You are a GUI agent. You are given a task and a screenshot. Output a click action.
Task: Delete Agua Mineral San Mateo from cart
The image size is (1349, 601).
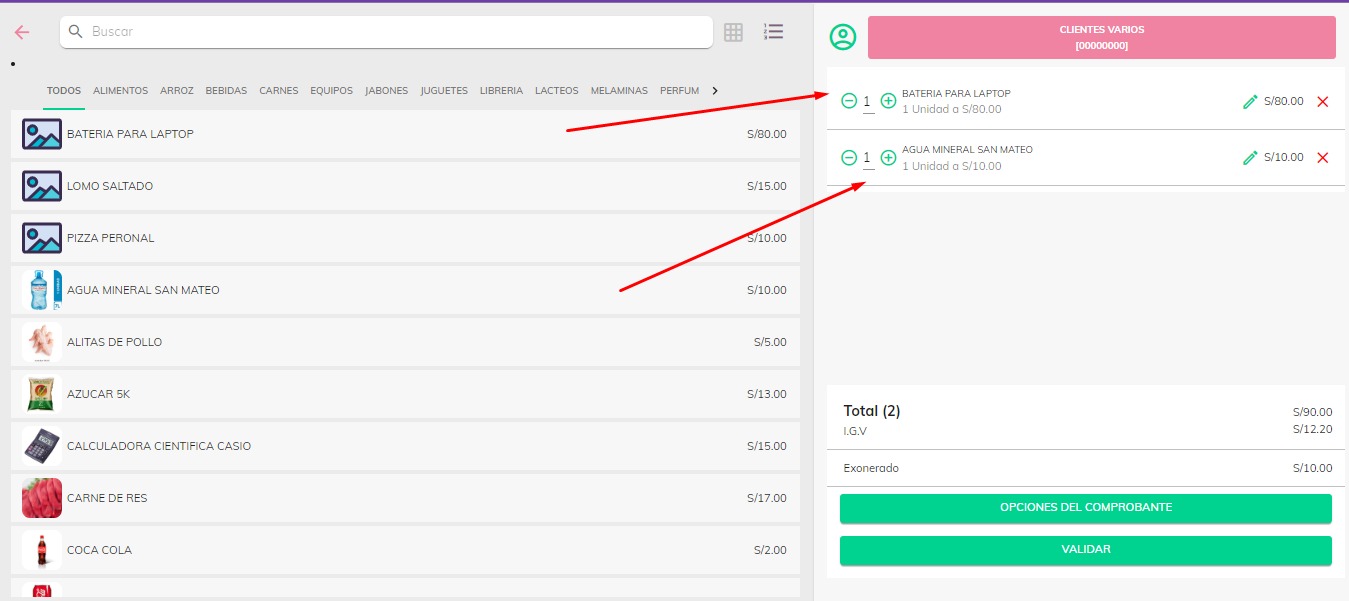[1322, 157]
